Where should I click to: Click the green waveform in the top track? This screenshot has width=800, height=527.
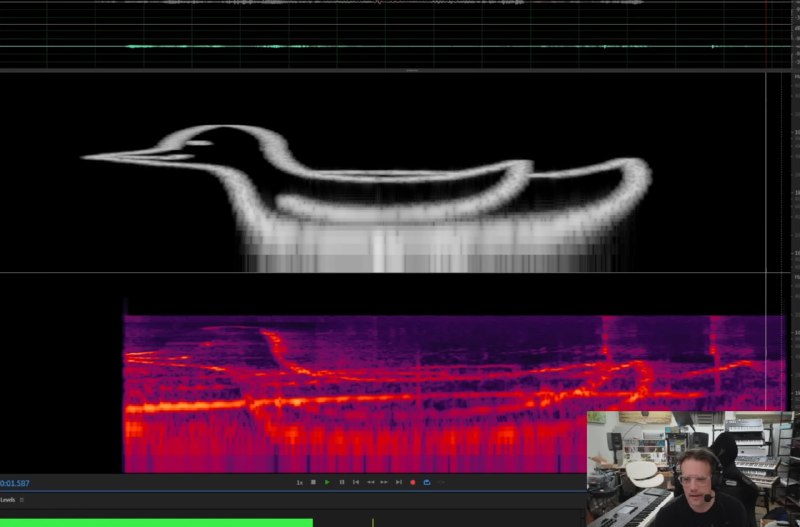pos(300,46)
